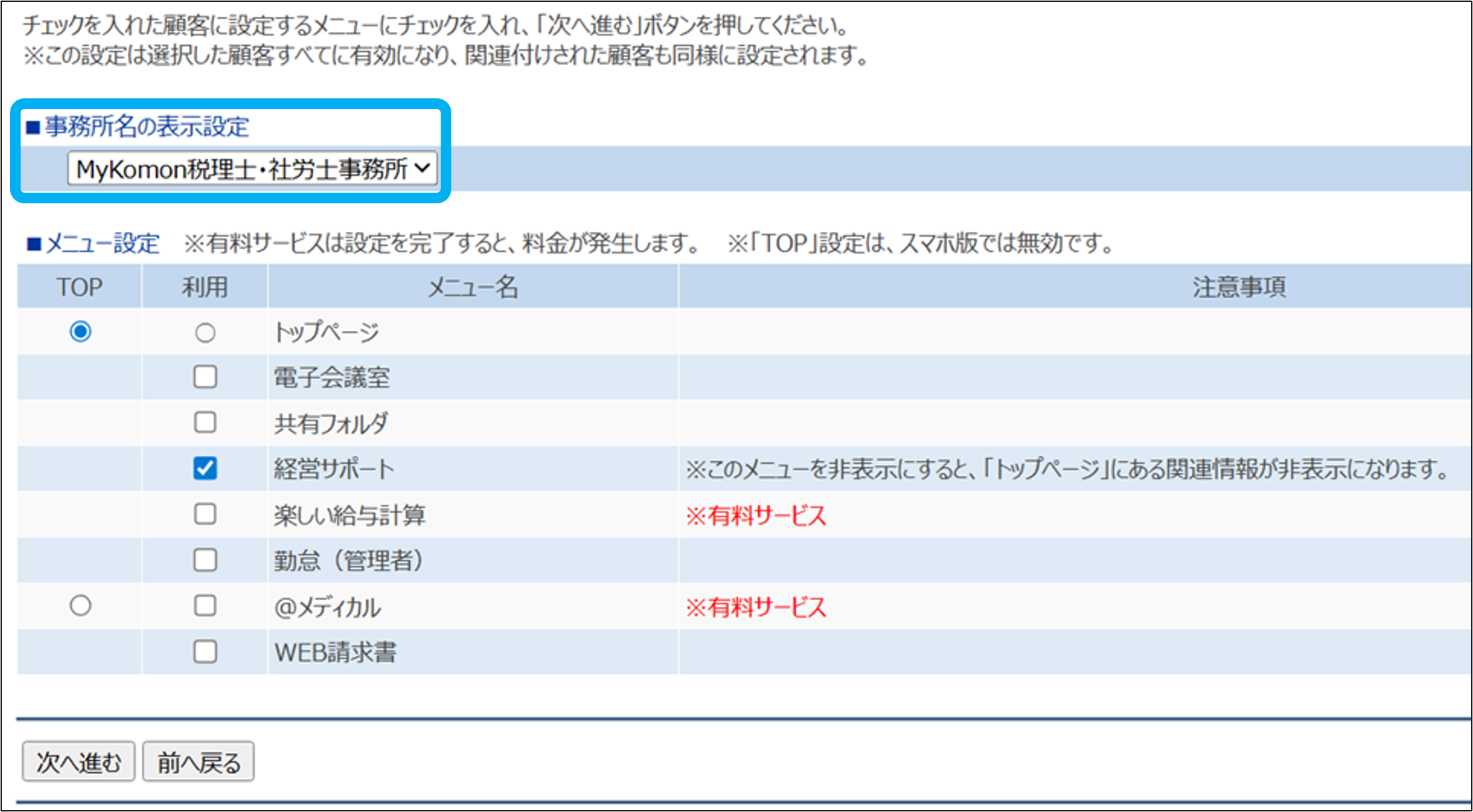The width and height of the screenshot is (1473, 812).
Task: Click the 前へ戻る button
Action: (199, 761)
